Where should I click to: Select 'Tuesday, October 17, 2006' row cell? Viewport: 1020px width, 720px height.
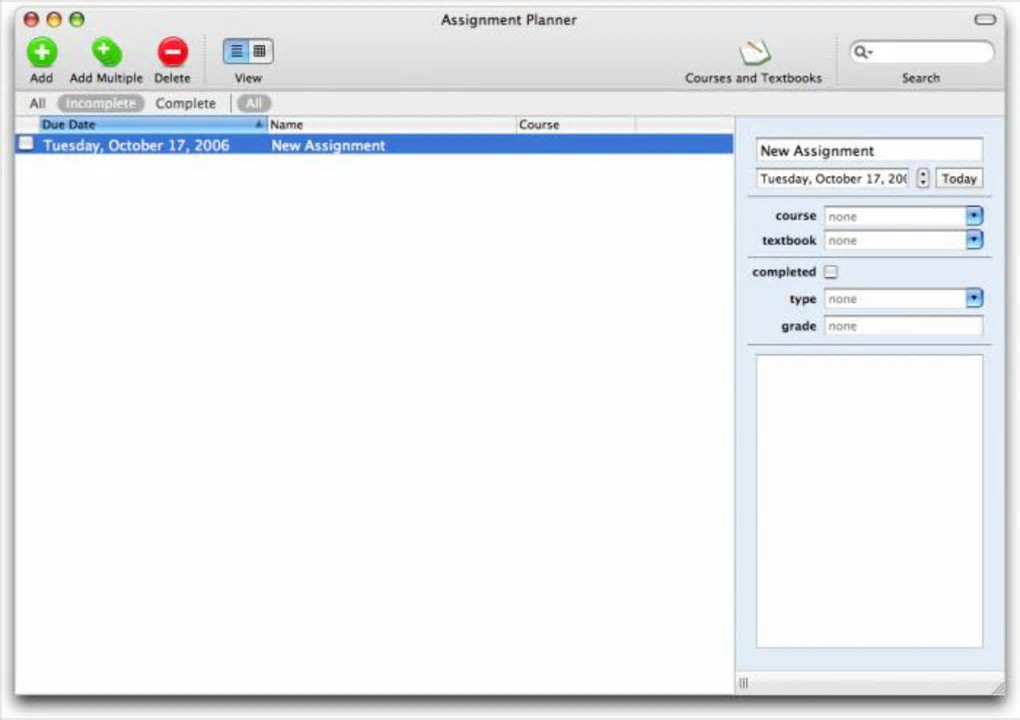click(136, 145)
